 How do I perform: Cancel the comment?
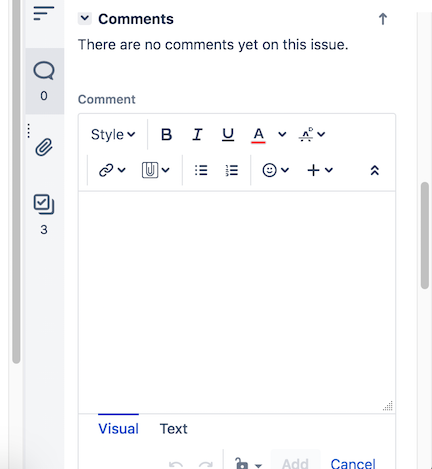pyautogui.click(x=353, y=464)
